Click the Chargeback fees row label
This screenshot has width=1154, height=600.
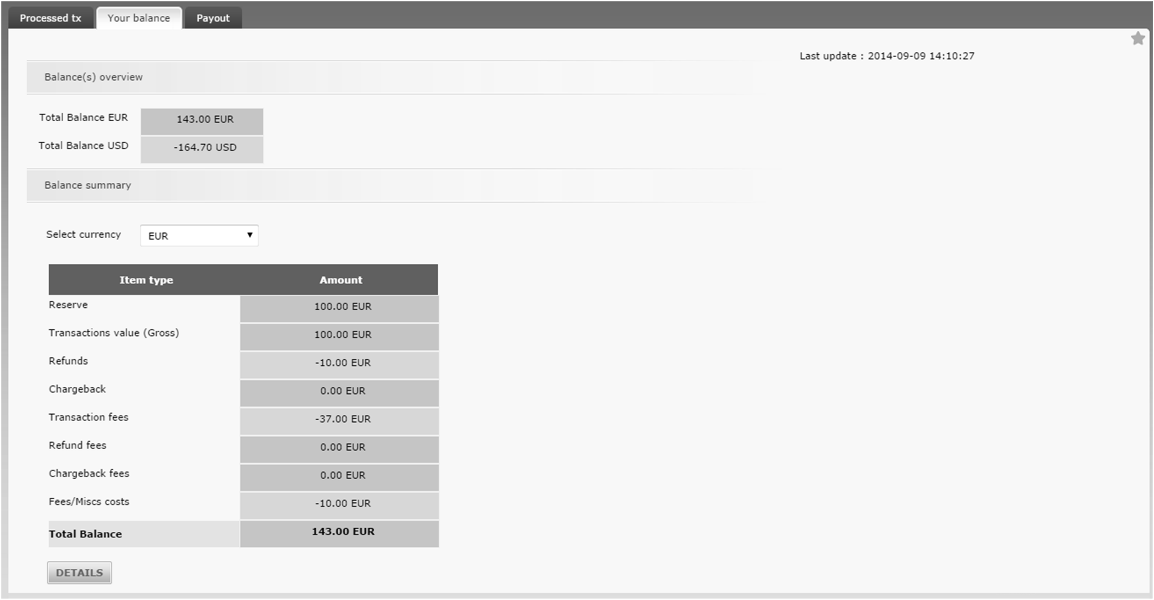(x=89, y=473)
